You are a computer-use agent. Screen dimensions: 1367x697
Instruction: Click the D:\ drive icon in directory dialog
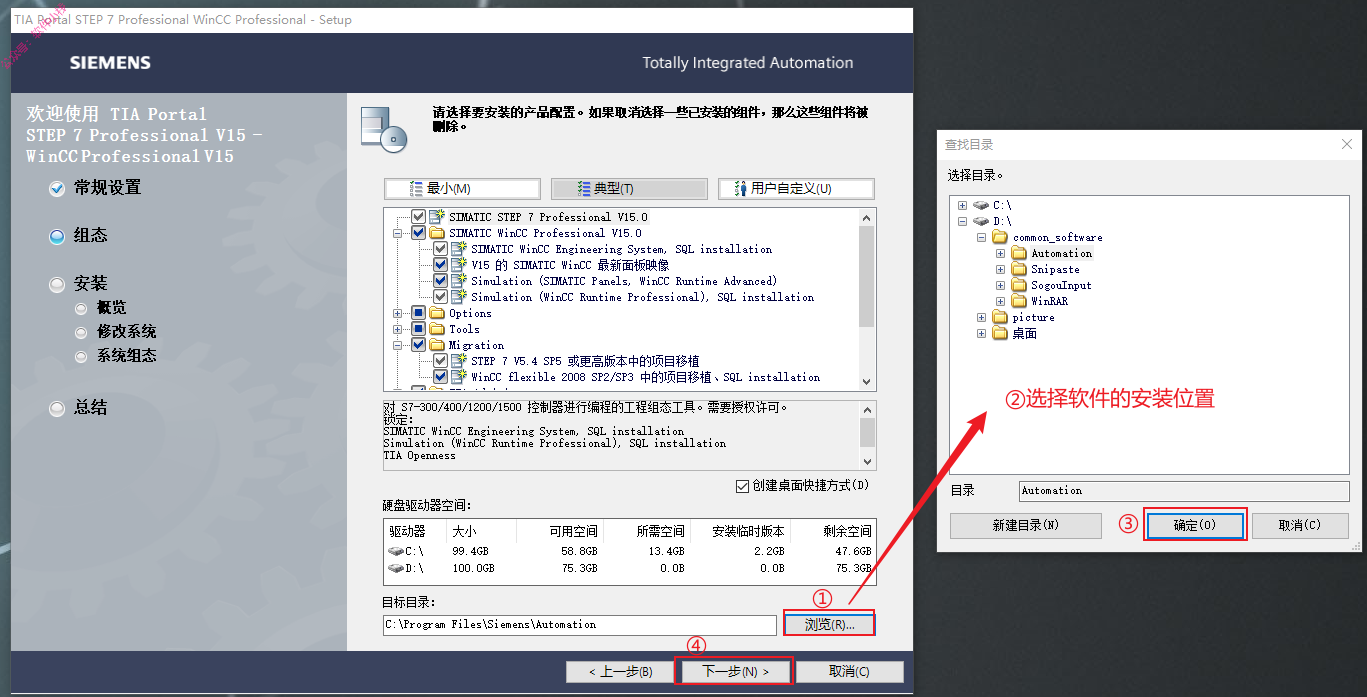981,221
